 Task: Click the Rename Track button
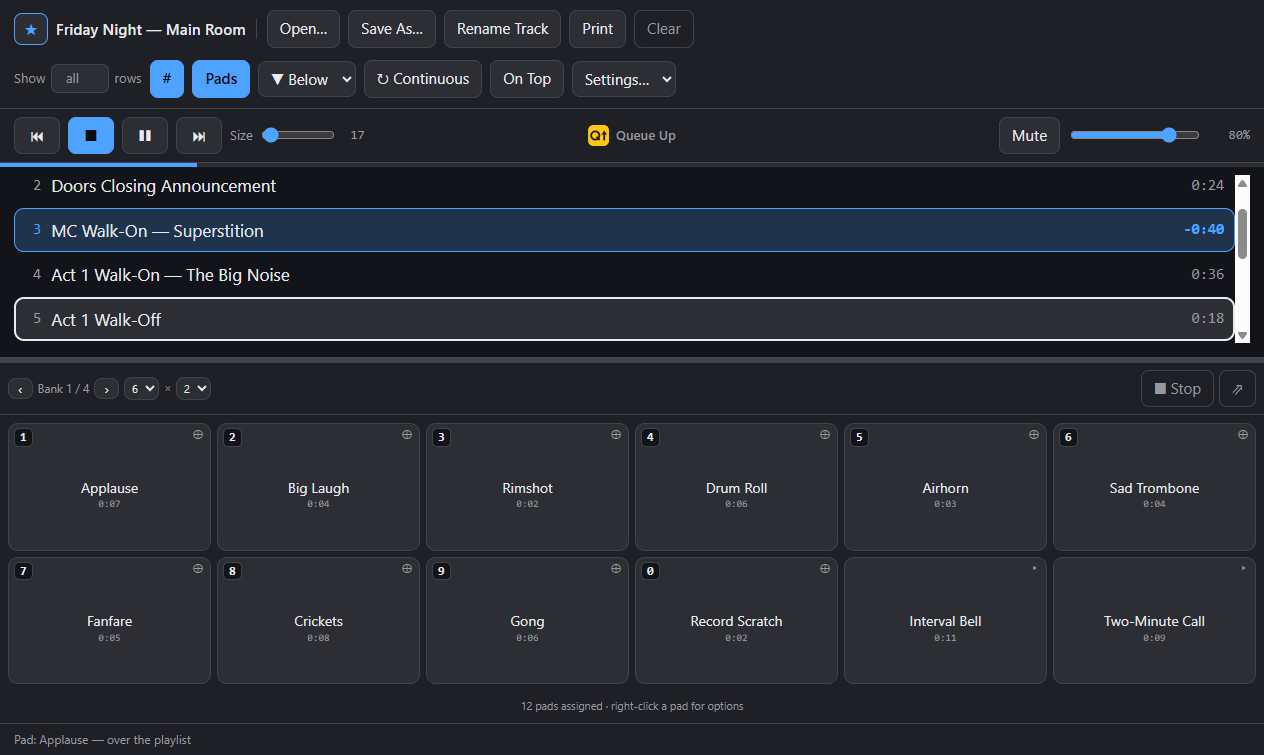coord(503,29)
